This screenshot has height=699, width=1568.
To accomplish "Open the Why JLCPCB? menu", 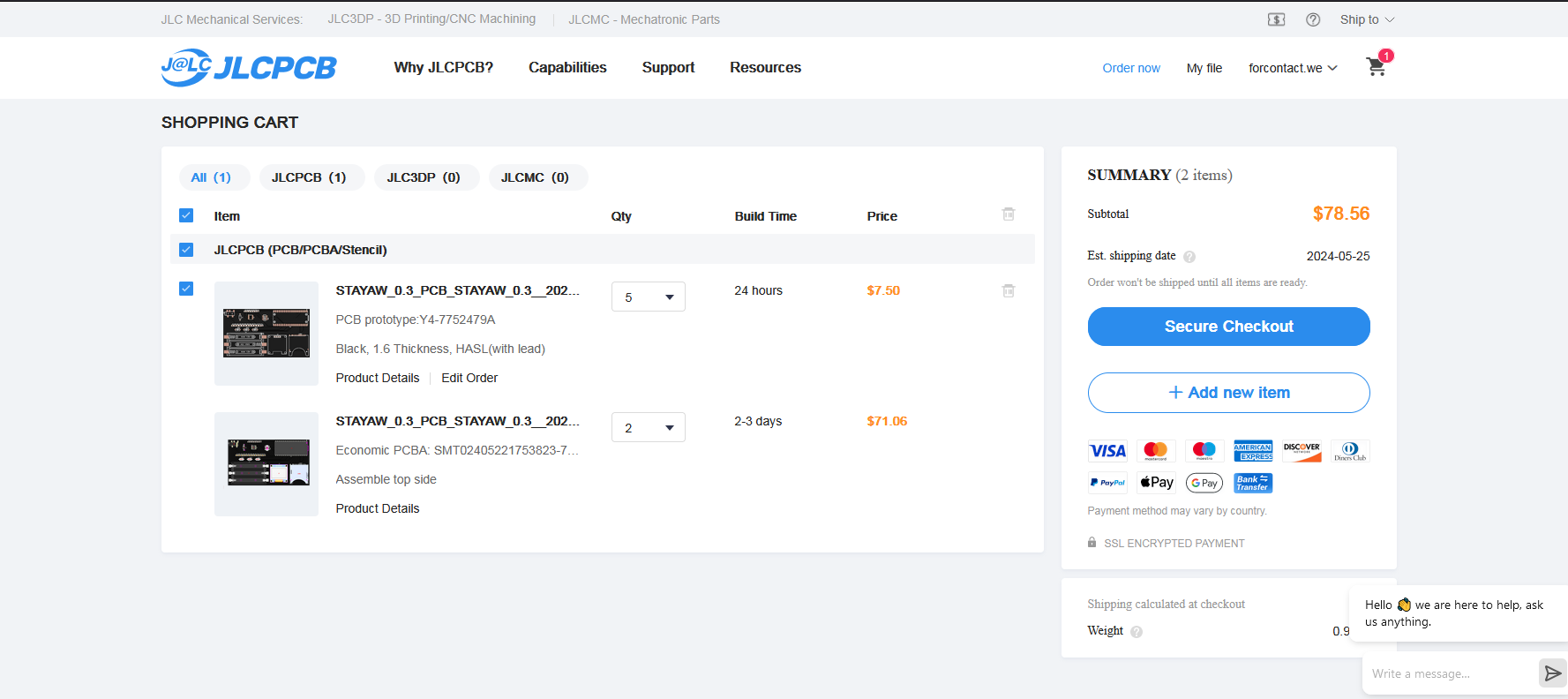I will click(x=444, y=67).
